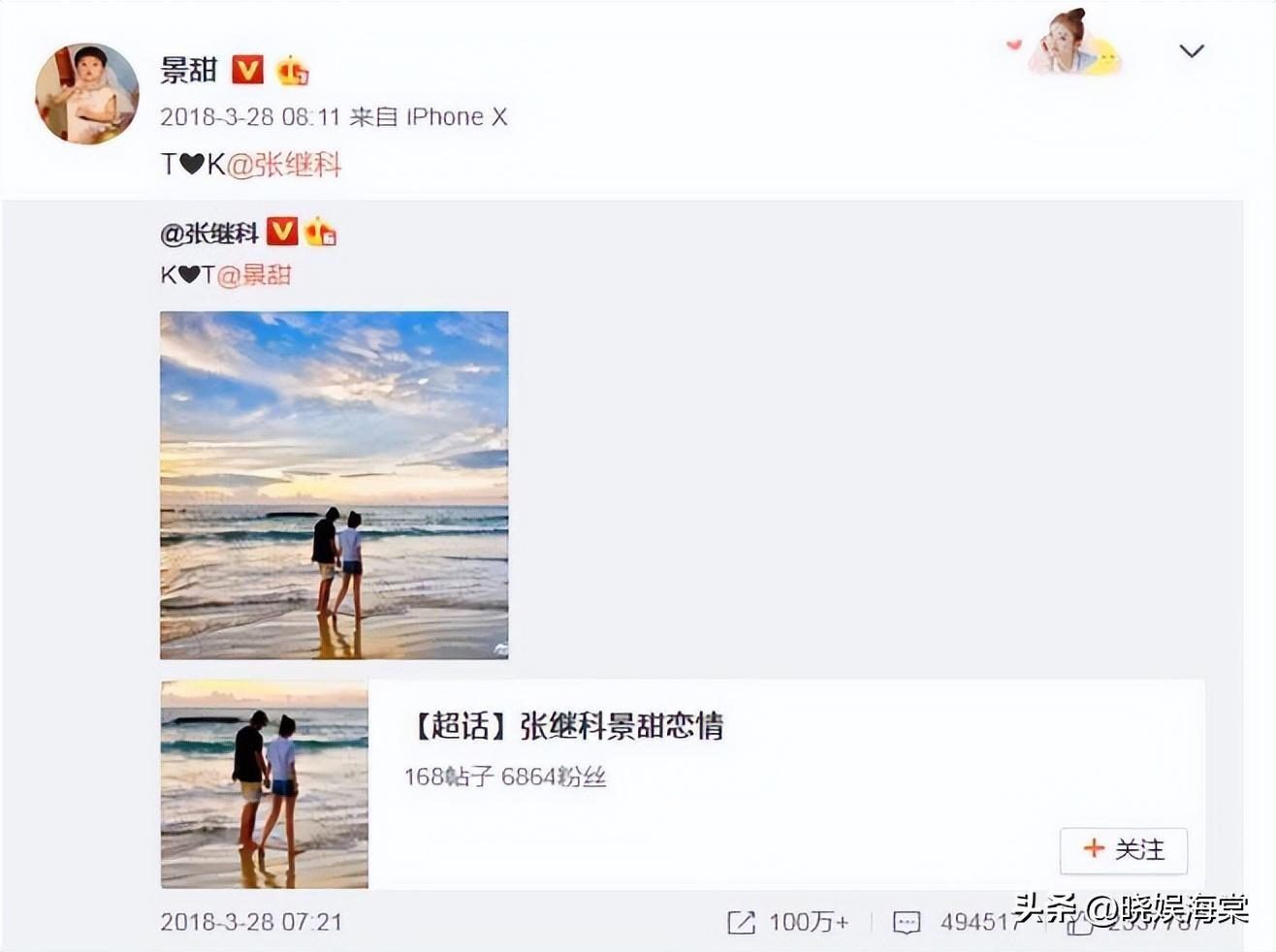
Task: Open the 景甜 username link
Action: (189, 70)
